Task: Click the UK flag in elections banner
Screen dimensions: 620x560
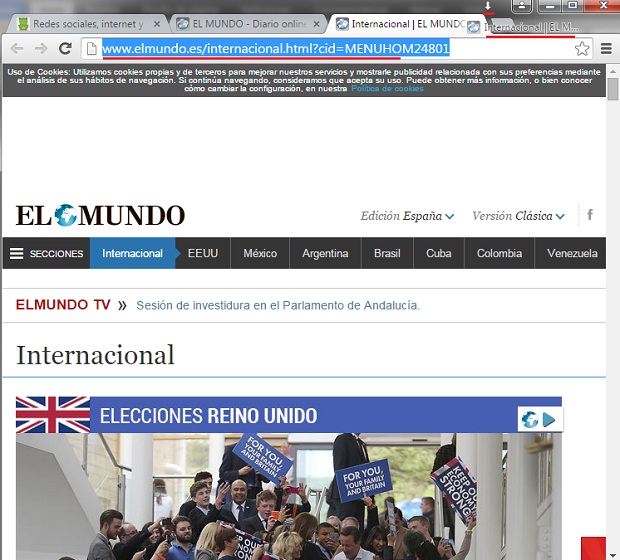Action: tap(53, 415)
